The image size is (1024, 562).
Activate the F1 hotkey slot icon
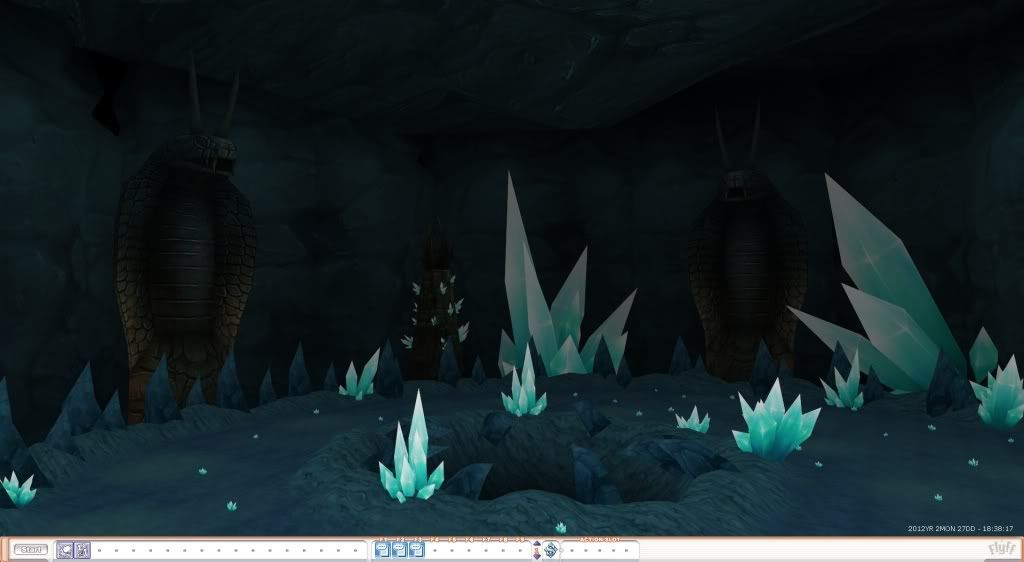click(382, 549)
